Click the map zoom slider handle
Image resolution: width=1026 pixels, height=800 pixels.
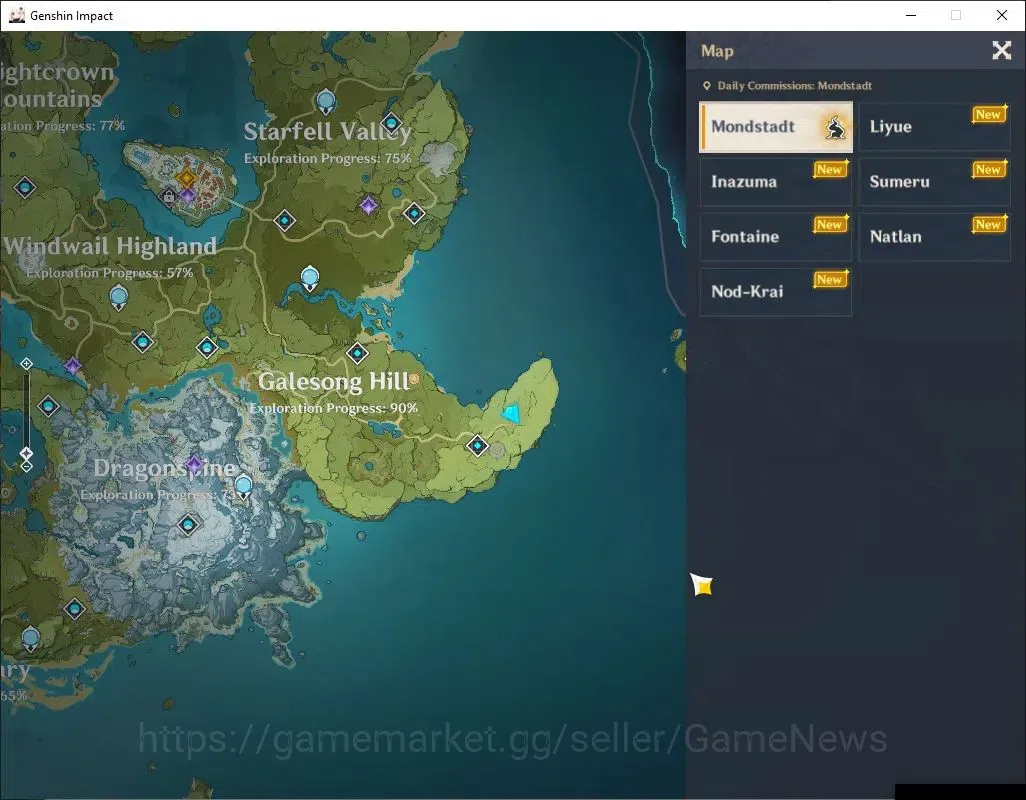(x=26, y=453)
